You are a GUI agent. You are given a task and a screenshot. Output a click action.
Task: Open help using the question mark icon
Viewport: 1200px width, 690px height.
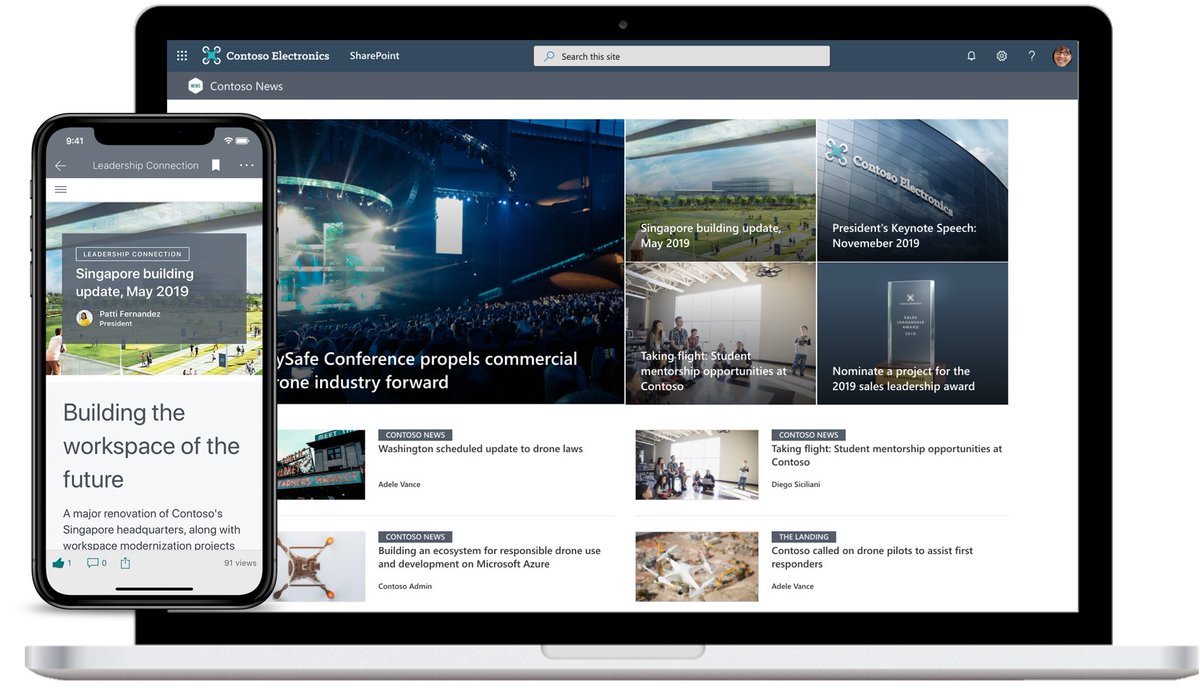coord(1031,56)
